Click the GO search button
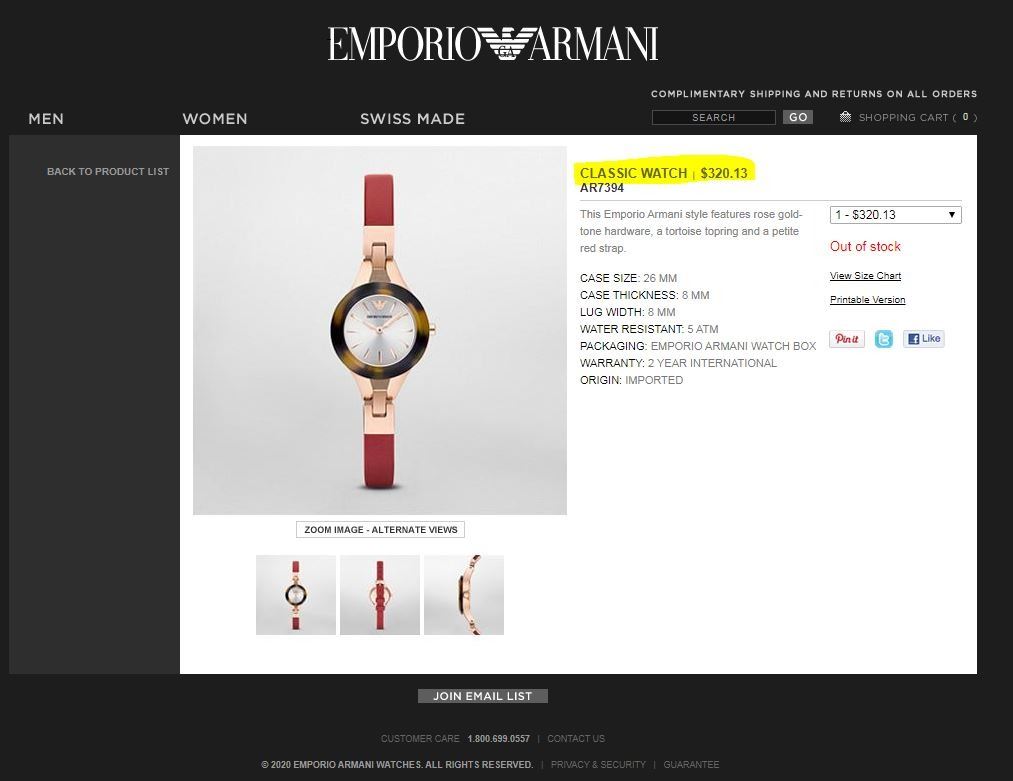Screen dimensions: 1013x781 click(x=798, y=117)
